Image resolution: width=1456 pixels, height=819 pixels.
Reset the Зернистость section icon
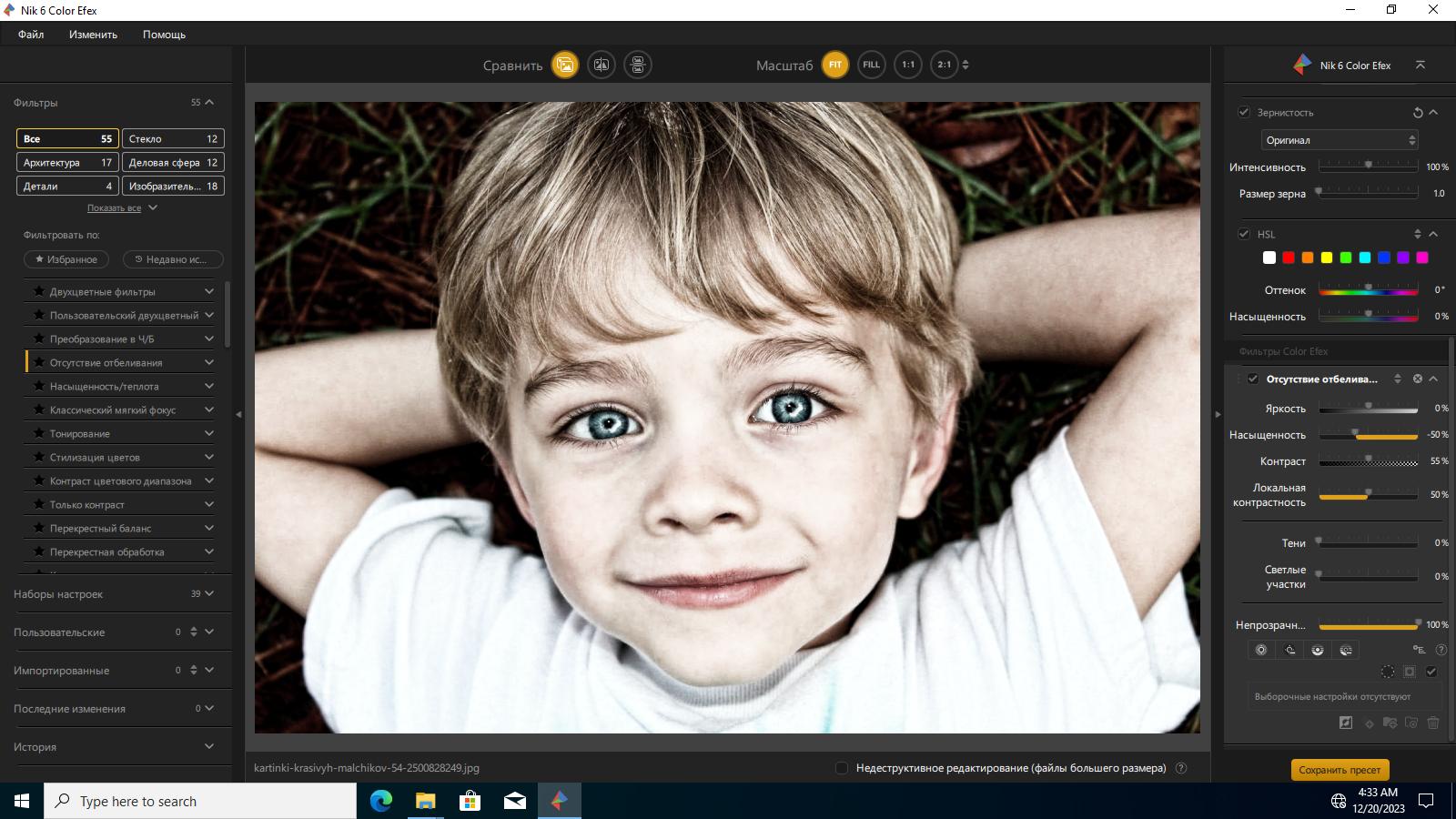tap(1417, 113)
